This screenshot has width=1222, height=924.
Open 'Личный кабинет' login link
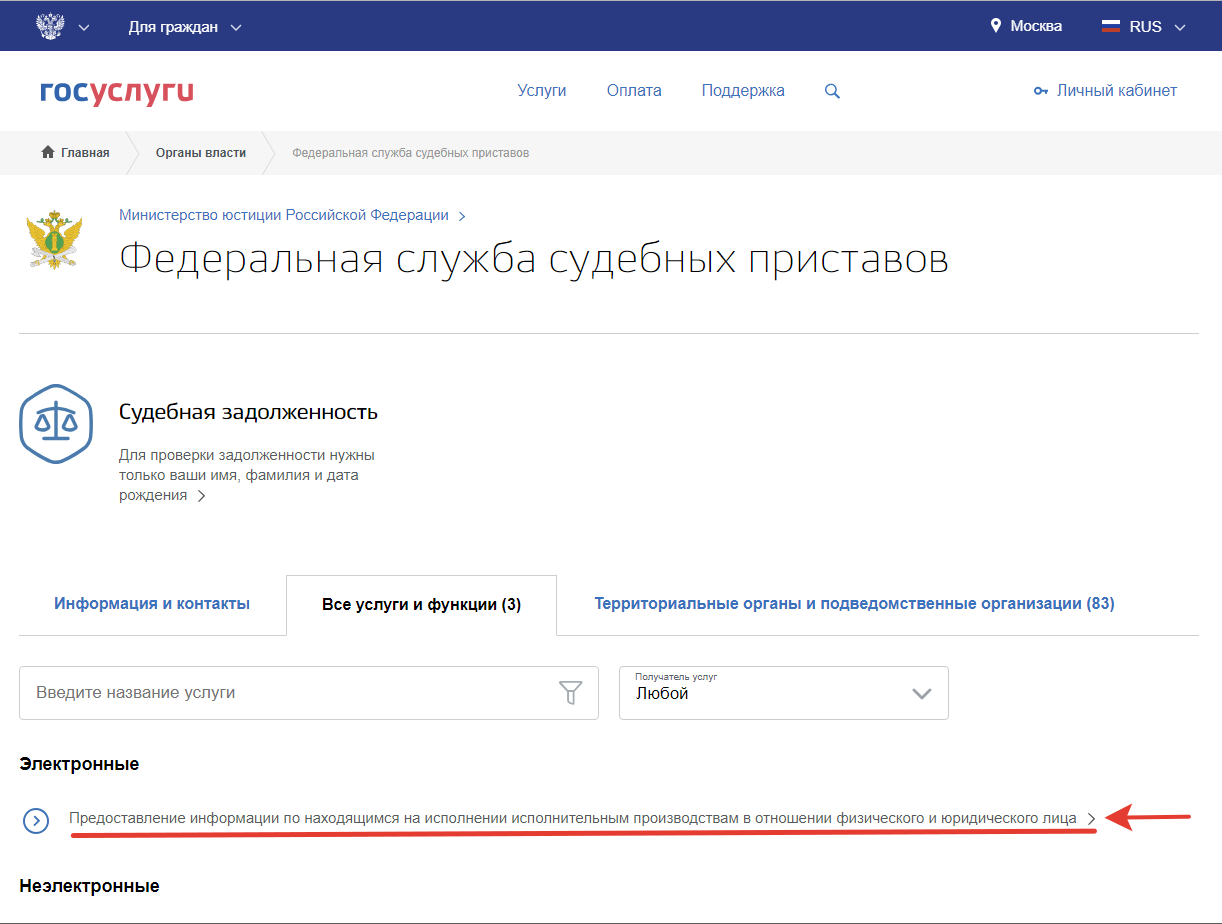click(1105, 91)
